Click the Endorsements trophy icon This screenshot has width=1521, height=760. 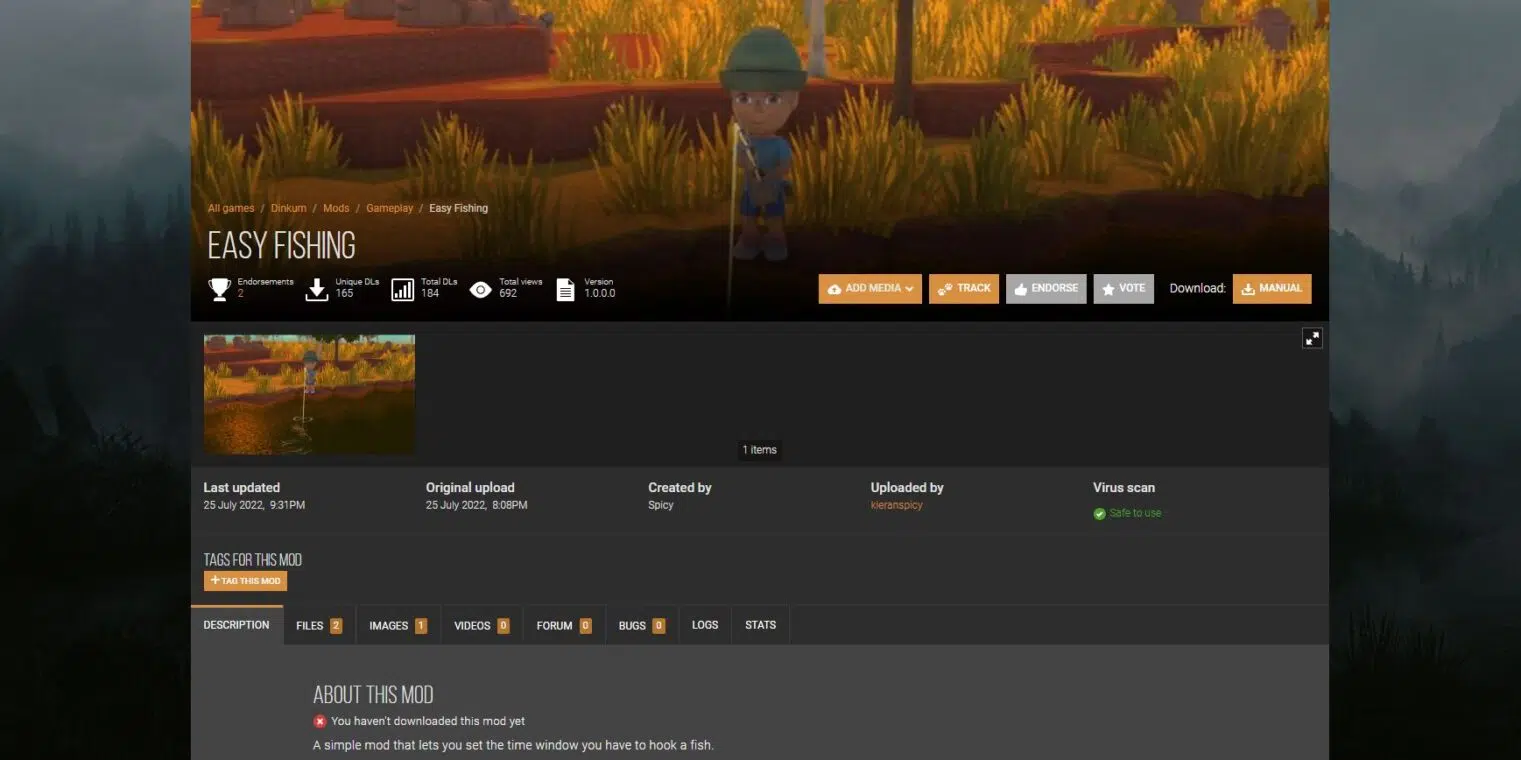219,289
